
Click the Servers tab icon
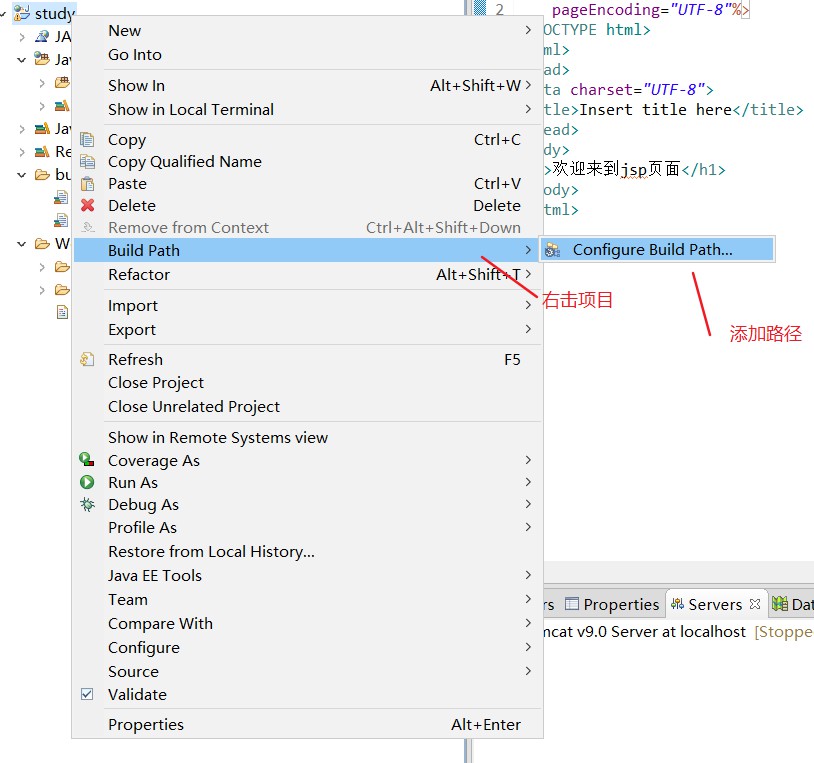(x=677, y=604)
